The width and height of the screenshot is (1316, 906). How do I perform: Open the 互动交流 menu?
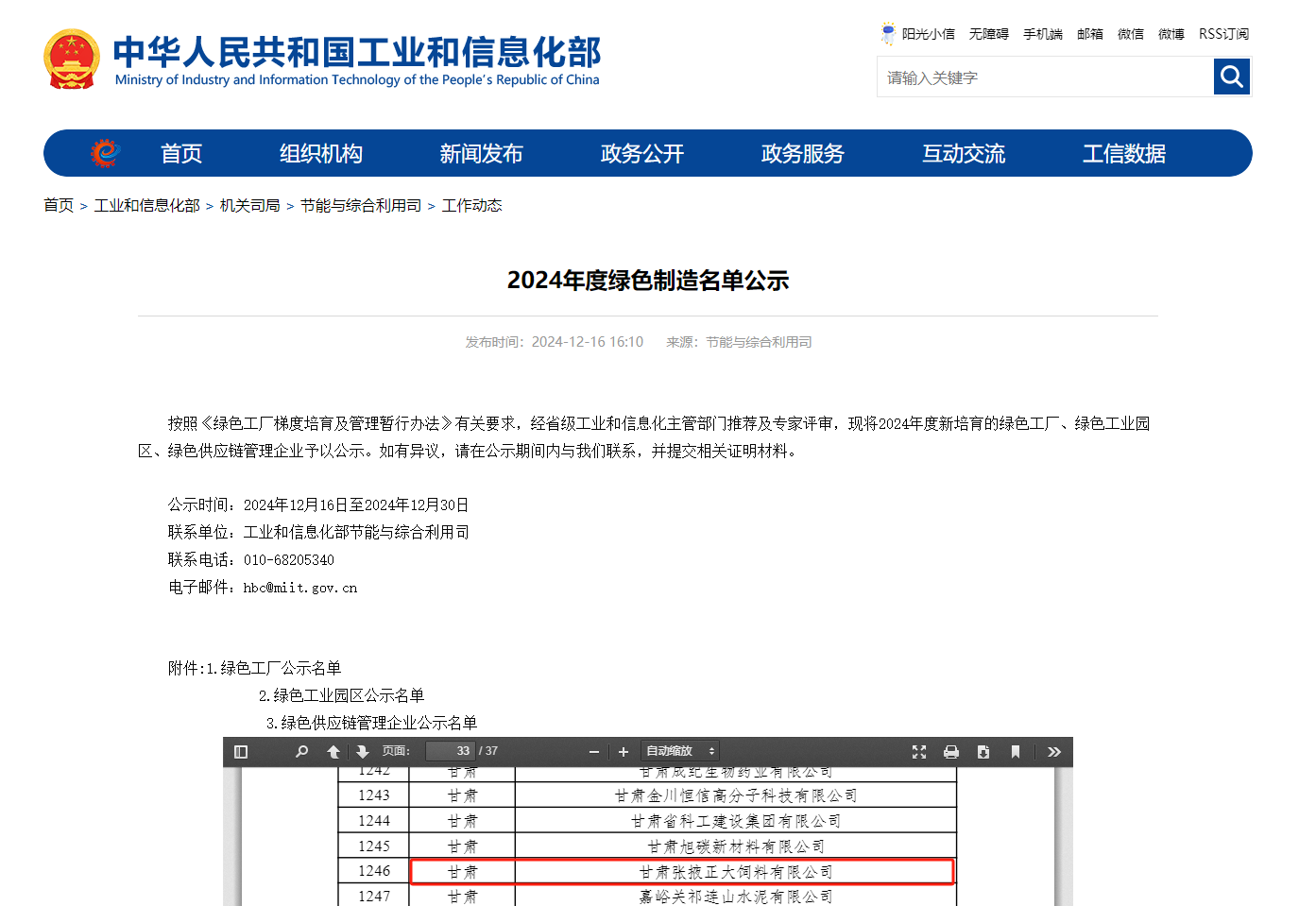(964, 153)
